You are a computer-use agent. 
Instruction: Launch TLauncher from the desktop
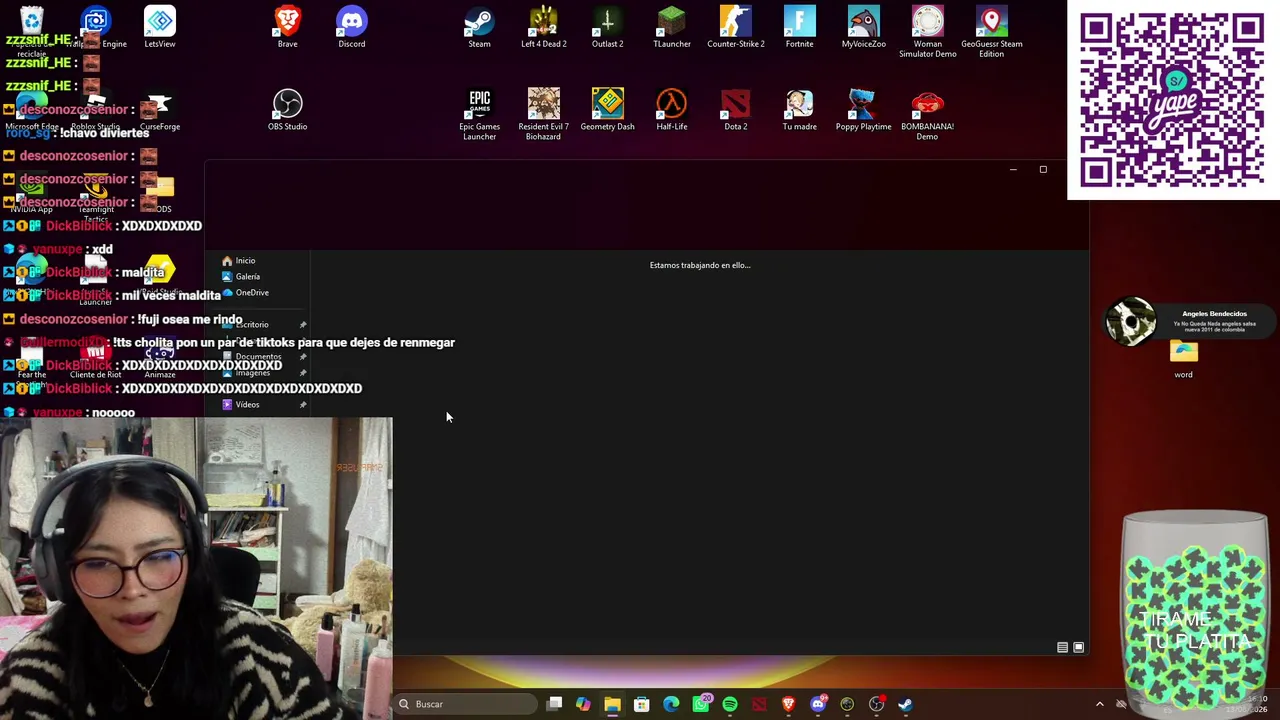(671, 27)
